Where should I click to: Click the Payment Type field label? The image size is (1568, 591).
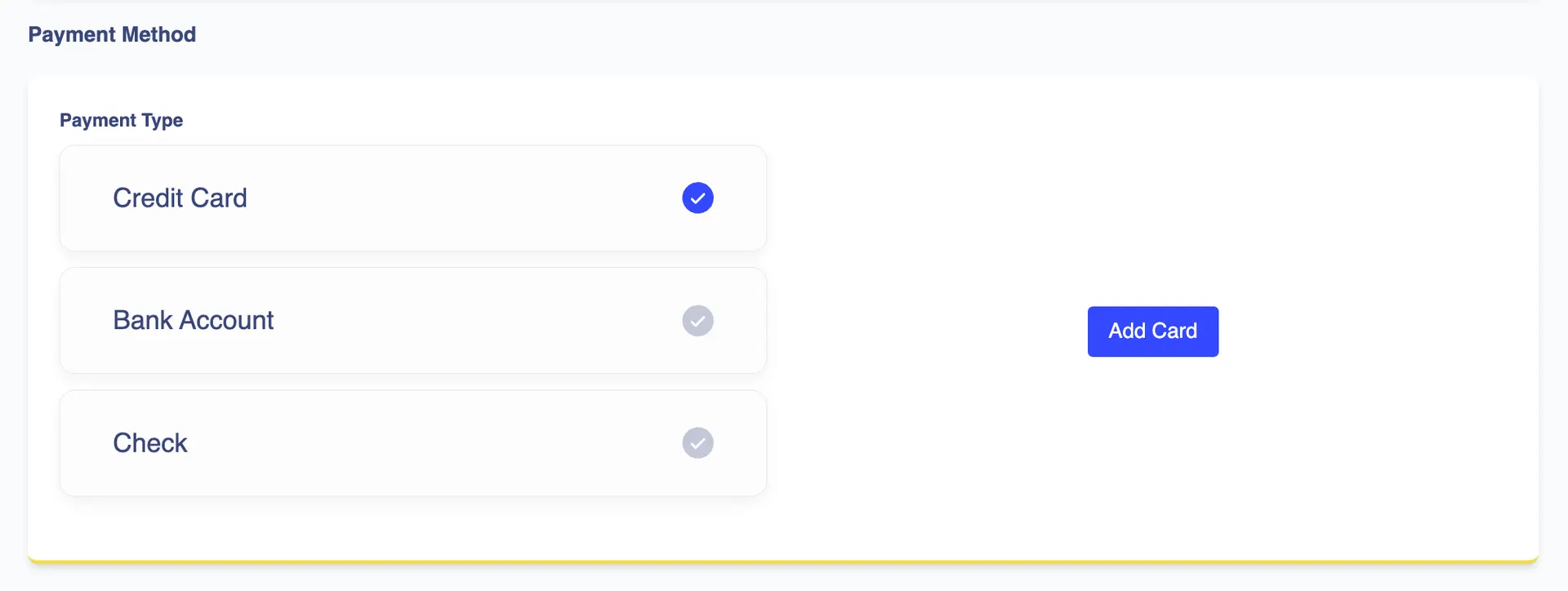pyautogui.click(x=121, y=120)
